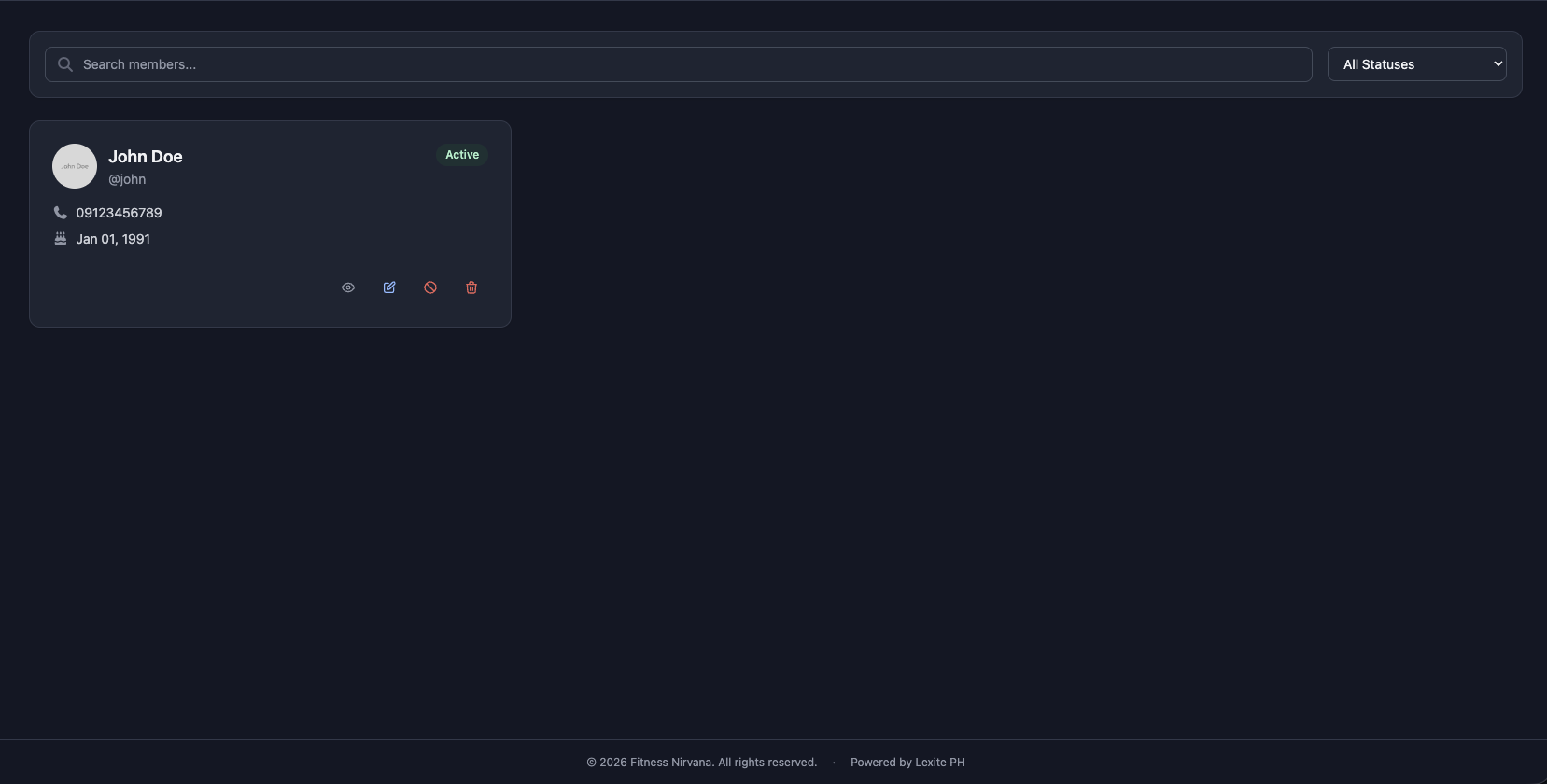Screen dimensions: 1547x784
Task: Click the phone icon on member card
Action: (61, 213)
